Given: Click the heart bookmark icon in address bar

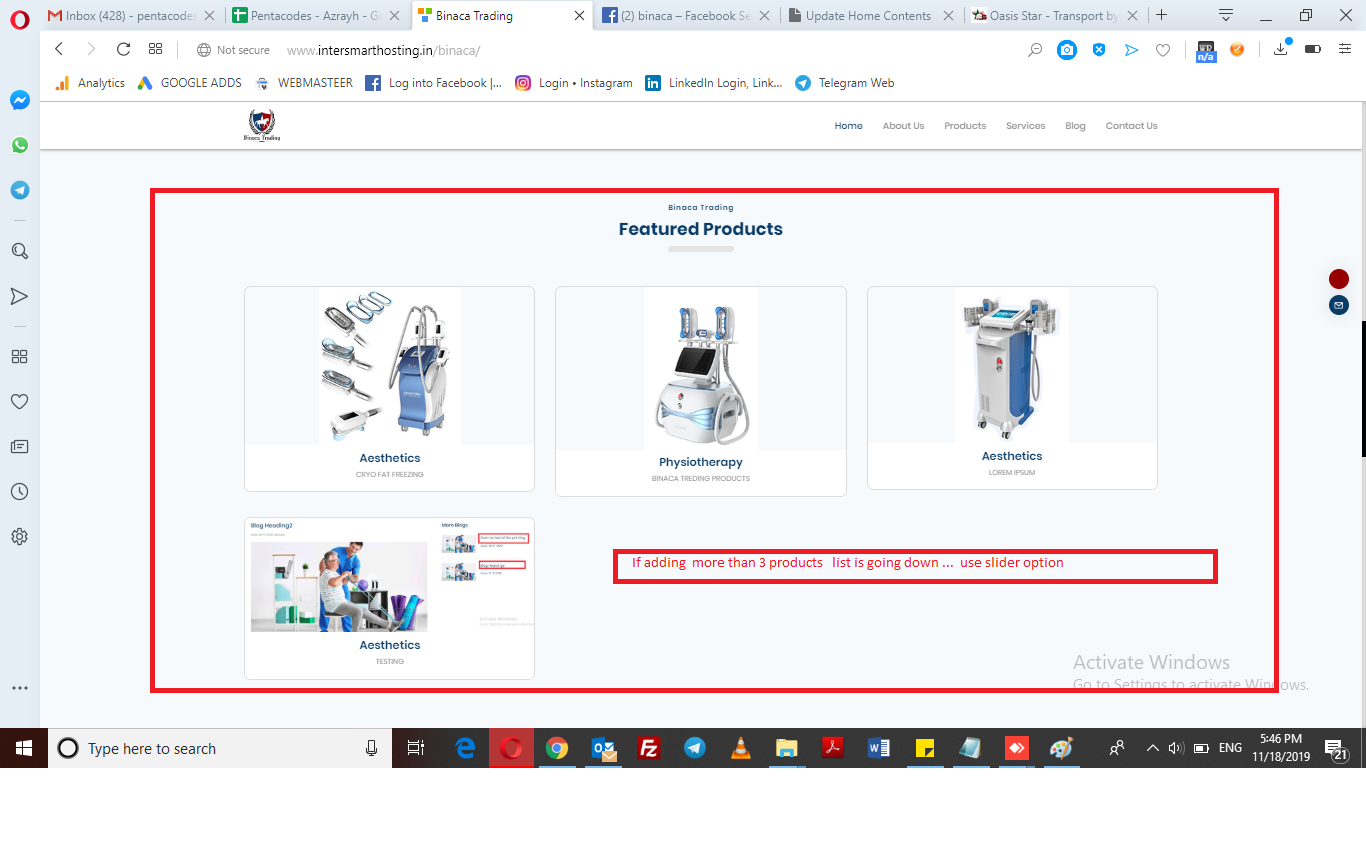Looking at the screenshot, I should pyautogui.click(x=1163, y=50).
